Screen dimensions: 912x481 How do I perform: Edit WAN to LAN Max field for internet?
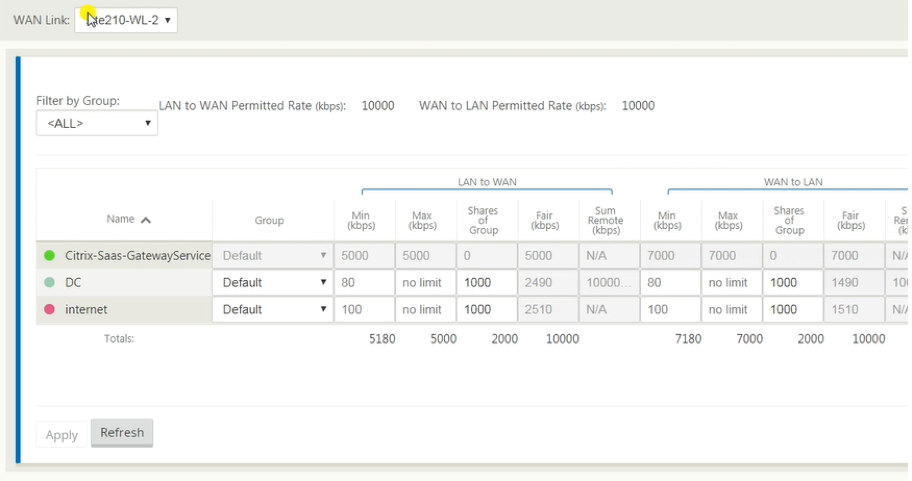point(732,309)
